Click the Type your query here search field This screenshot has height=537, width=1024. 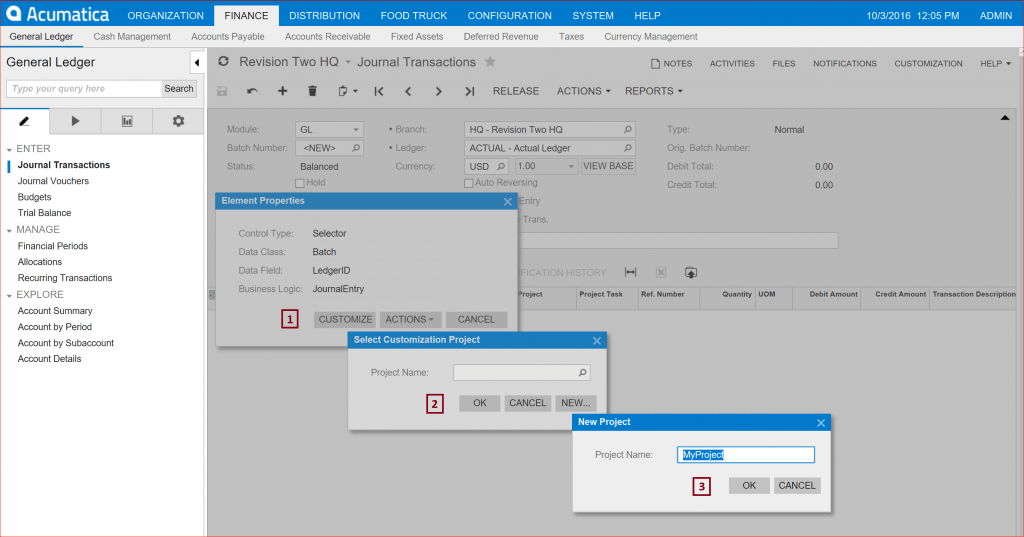point(84,88)
